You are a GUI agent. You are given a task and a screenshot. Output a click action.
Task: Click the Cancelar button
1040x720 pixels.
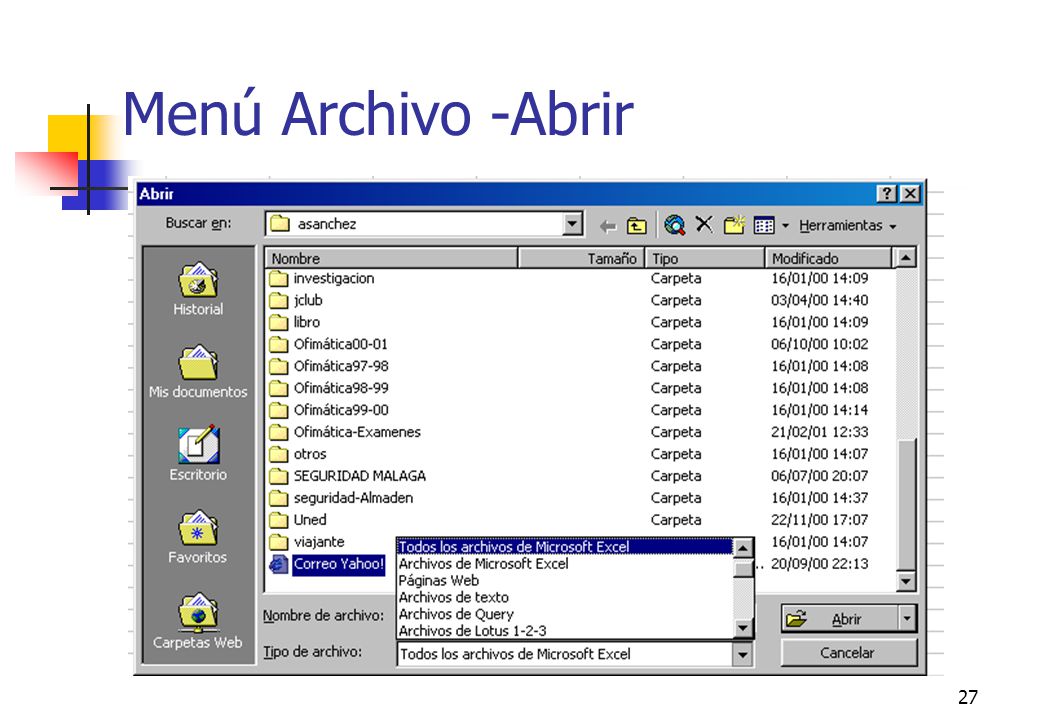pos(848,653)
